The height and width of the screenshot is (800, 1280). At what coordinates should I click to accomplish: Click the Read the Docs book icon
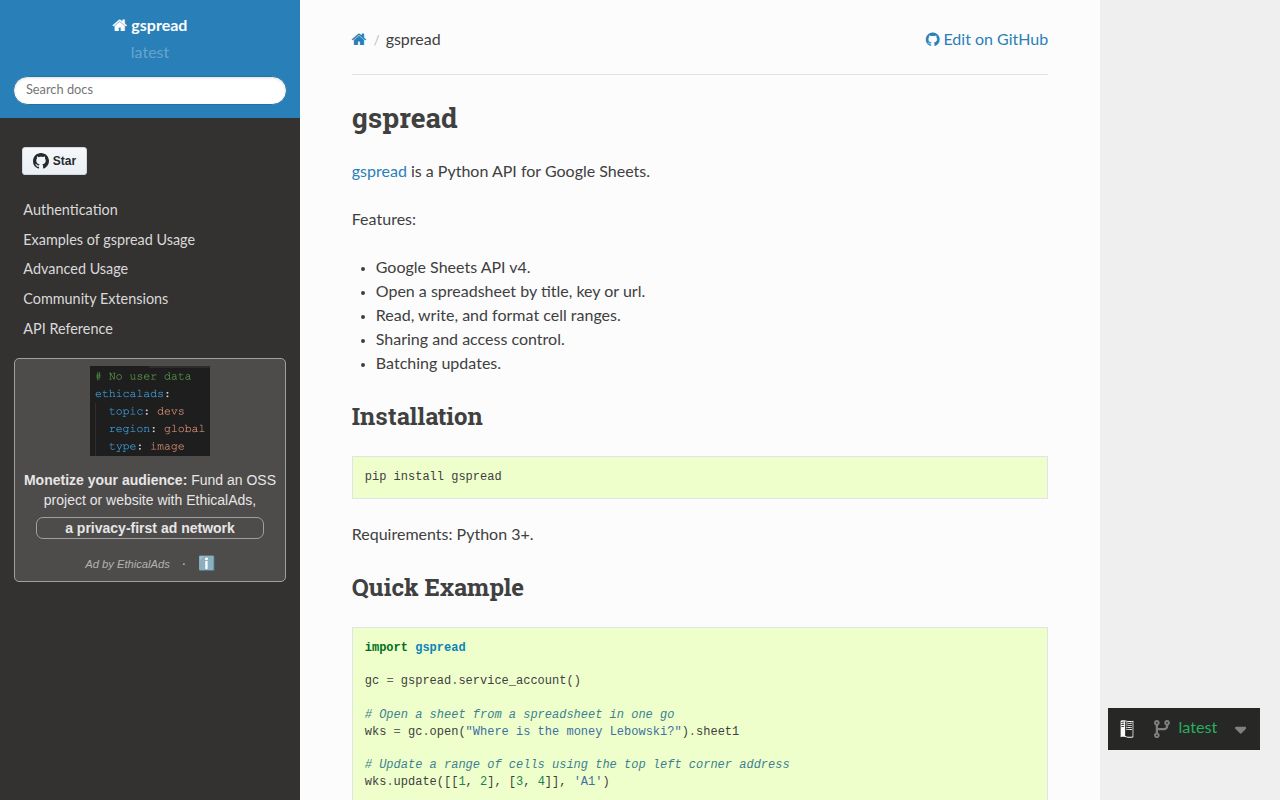[x=1127, y=729]
